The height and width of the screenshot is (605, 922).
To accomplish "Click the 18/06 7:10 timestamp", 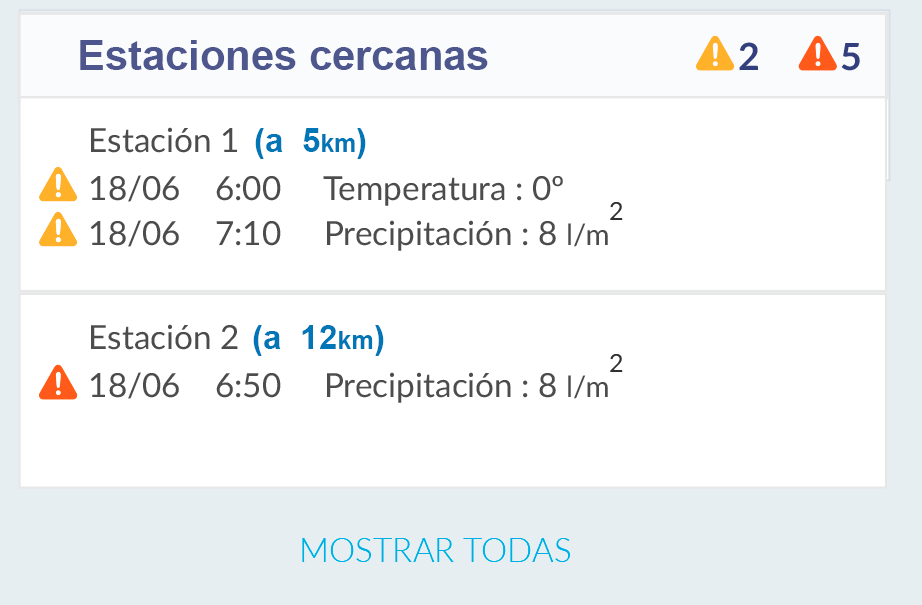I will pyautogui.click(x=185, y=234).
